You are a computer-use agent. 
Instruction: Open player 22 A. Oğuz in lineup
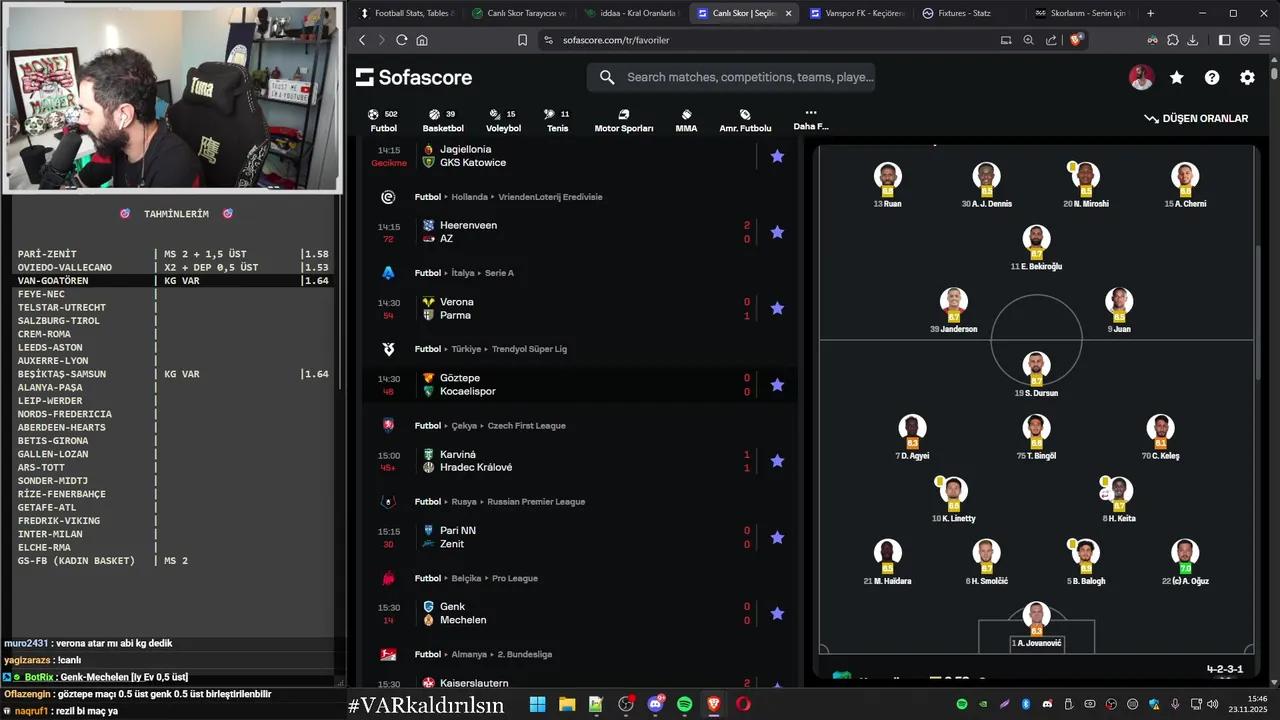click(1185, 563)
